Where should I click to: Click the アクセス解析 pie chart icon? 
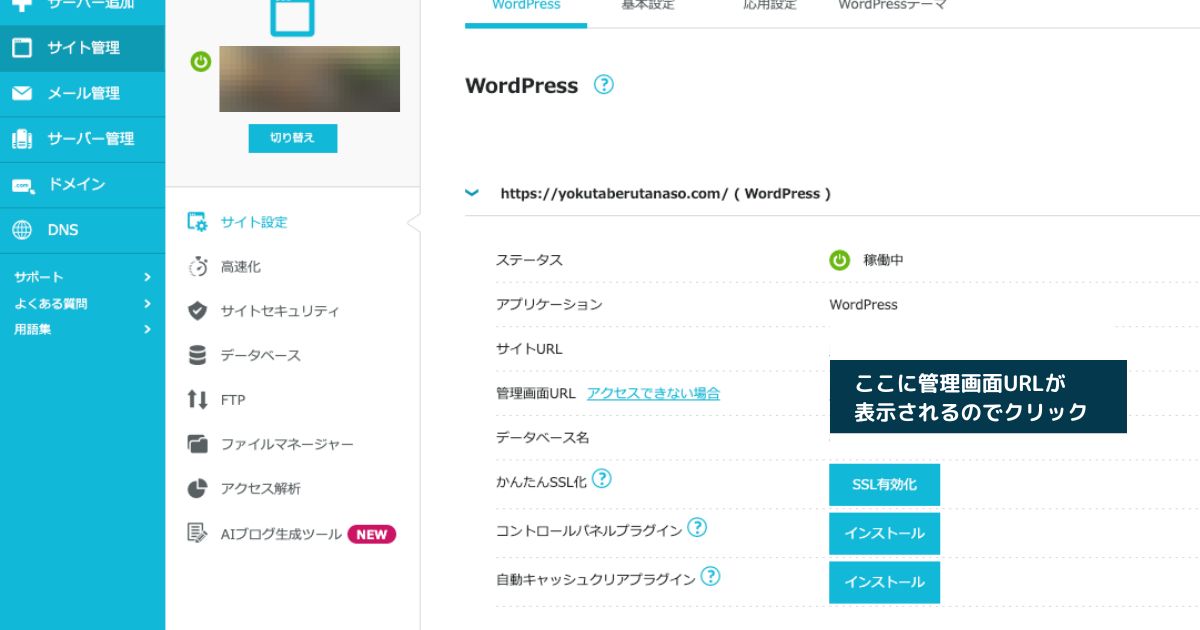pyautogui.click(x=197, y=488)
